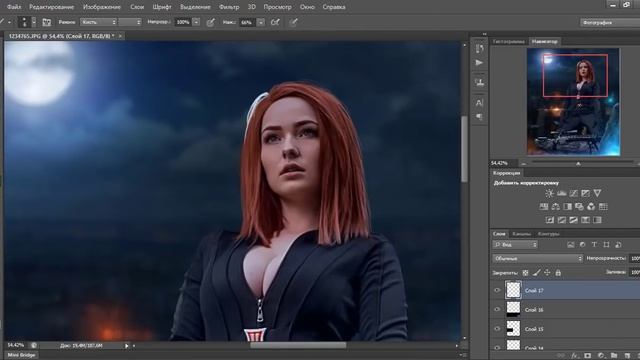This screenshot has width=640, height=360.
Task: Add a Black & White adjustment
Action: tap(567, 207)
